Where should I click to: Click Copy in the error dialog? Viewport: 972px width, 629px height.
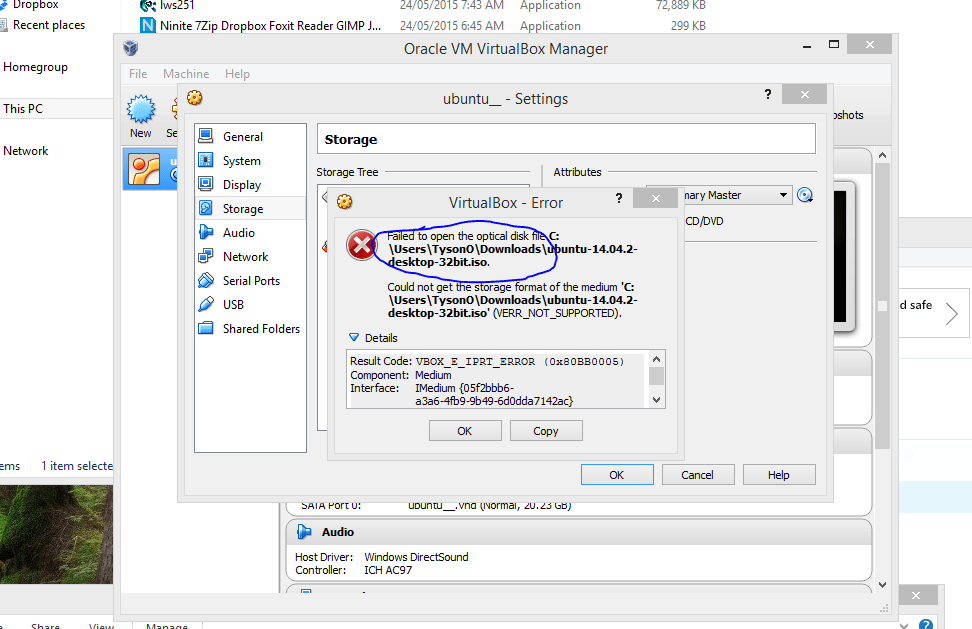click(546, 431)
